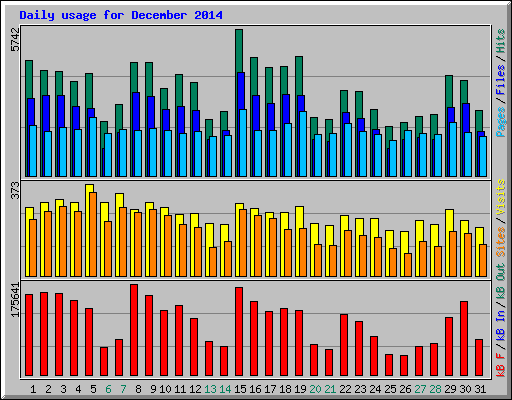
Task: Click the red kB bar for day 1
Action: click(29, 335)
